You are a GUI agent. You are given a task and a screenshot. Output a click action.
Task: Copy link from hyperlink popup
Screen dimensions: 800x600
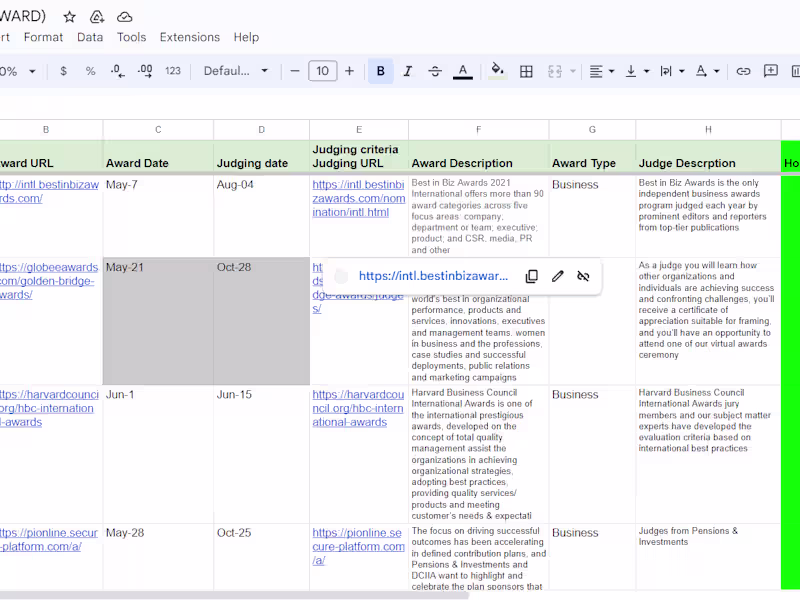click(532, 276)
